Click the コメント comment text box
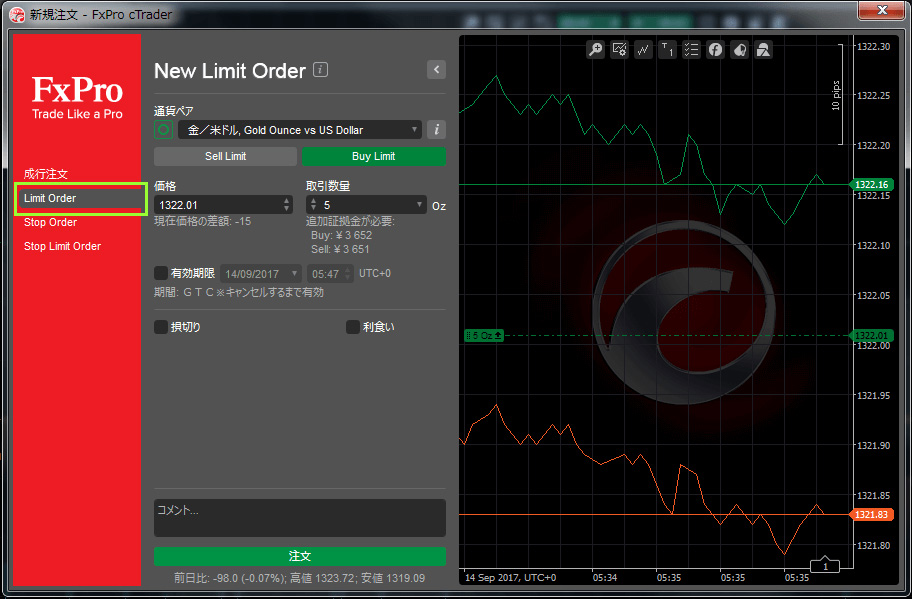Viewport: 912px width, 599px height. tap(300, 518)
